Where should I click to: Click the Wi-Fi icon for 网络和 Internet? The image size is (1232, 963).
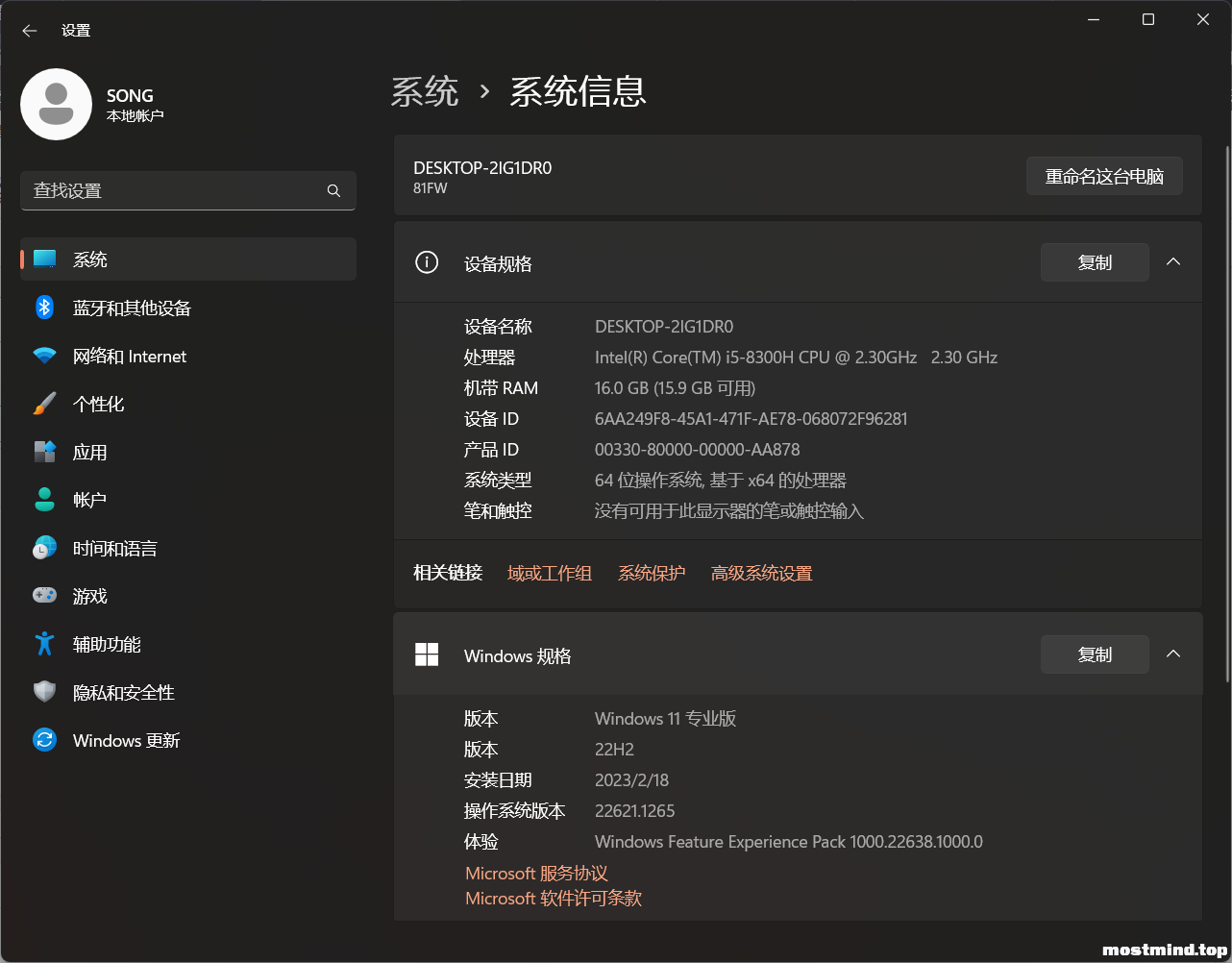click(x=45, y=356)
